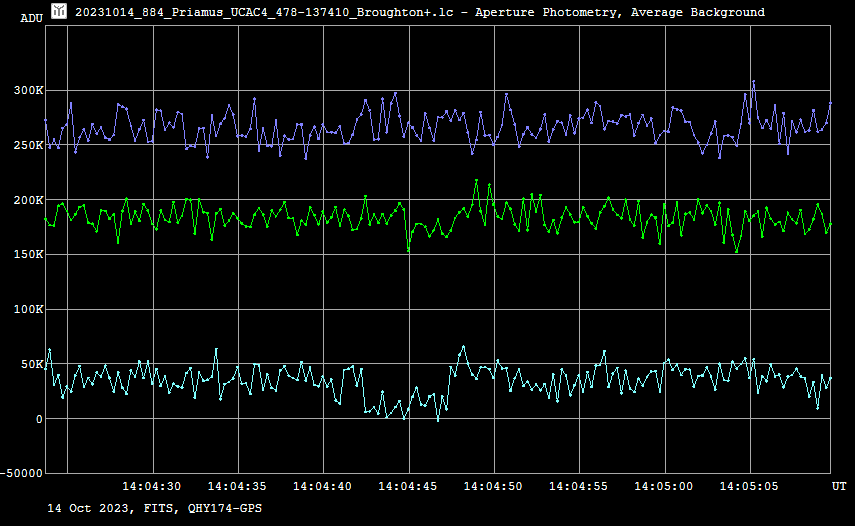Click the 14:04:50 time label
Screen dimensions: 855x526
pyautogui.click(x=493, y=486)
